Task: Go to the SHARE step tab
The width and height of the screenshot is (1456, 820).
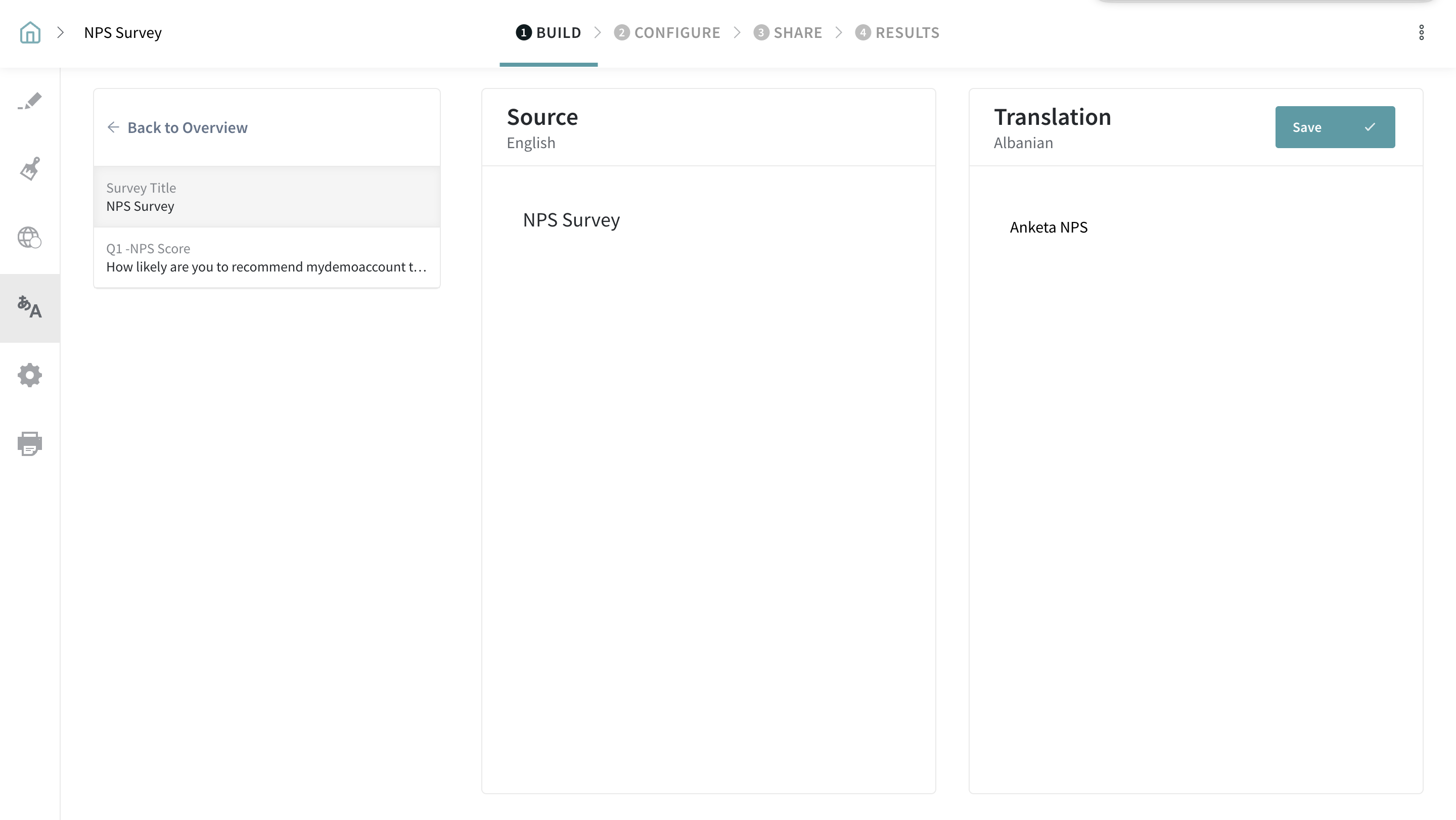Action: (787, 33)
